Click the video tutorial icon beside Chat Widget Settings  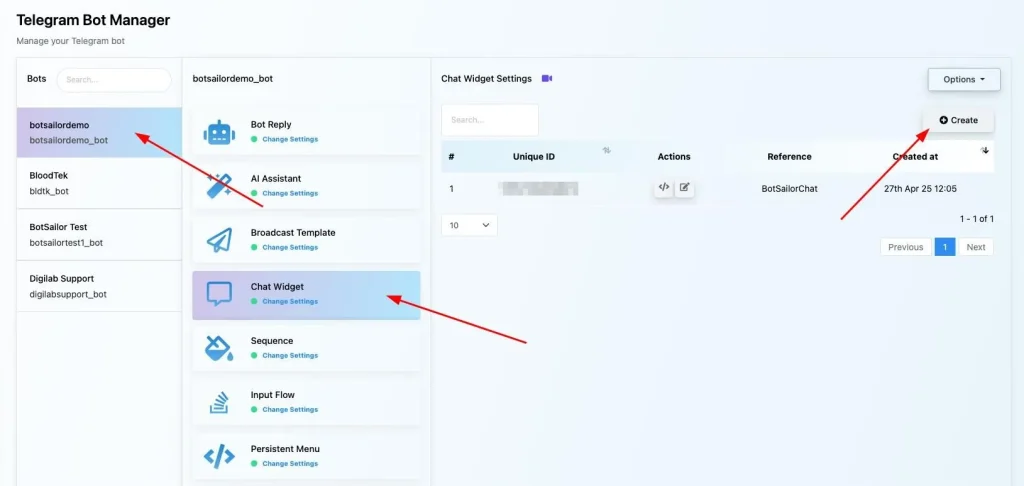tap(547, 78)
